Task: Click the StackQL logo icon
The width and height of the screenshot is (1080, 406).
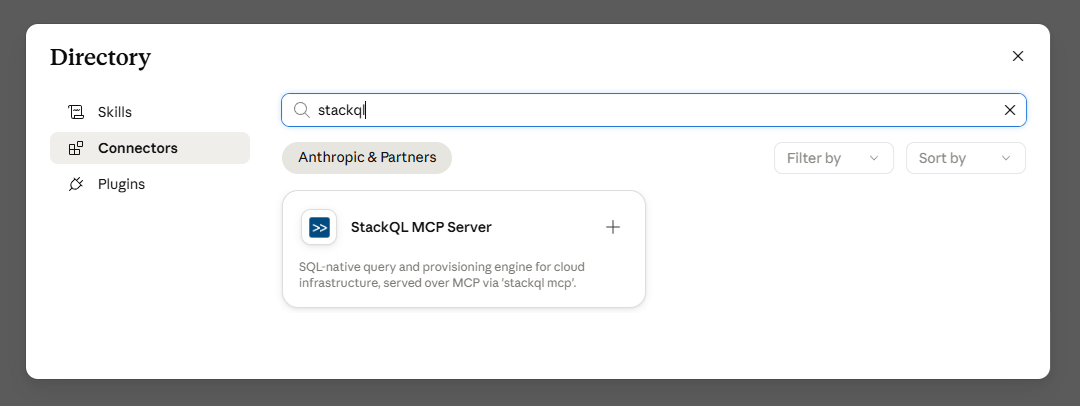Action: pos(319,227)
